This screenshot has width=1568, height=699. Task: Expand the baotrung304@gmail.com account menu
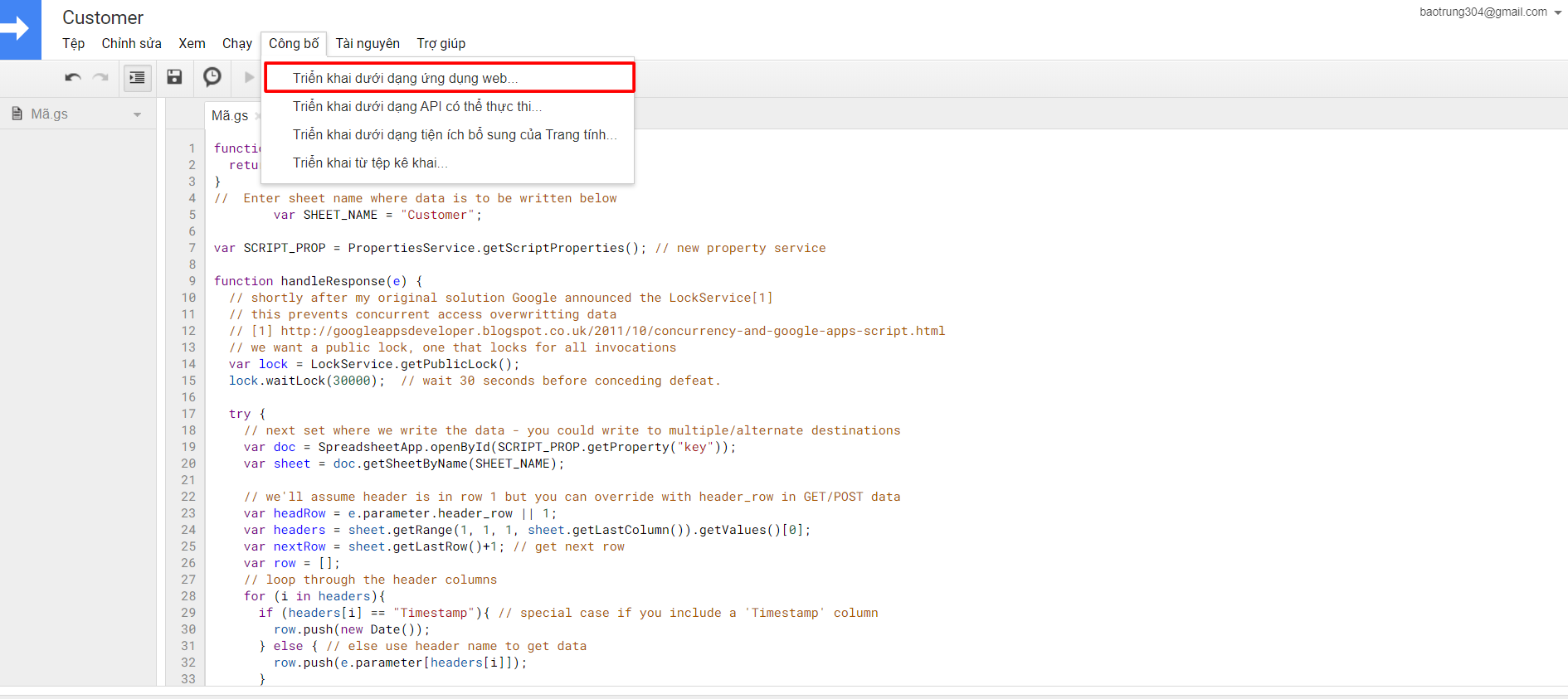(x=1557, y=12)
